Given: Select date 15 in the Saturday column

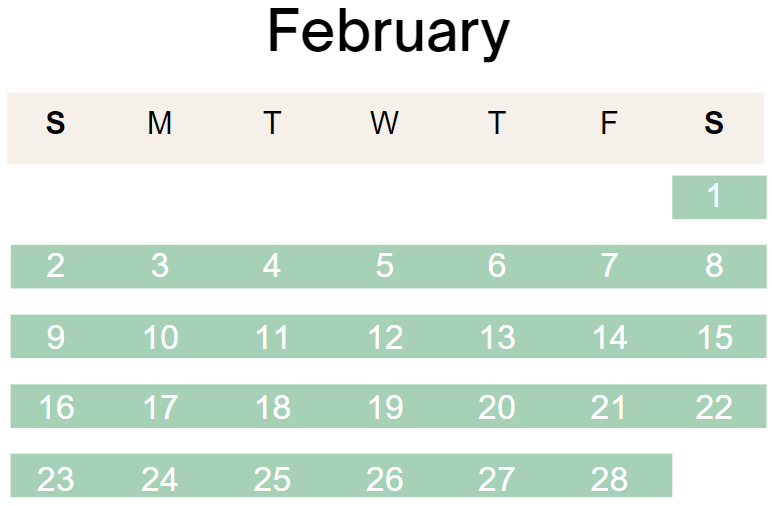Looking at the screenshot, I should tap(715, 338).
